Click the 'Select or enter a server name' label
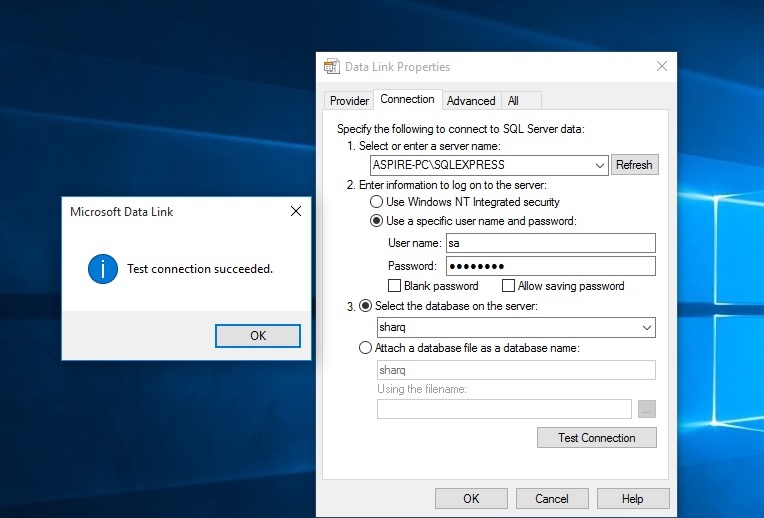Screen dimensions: 764x518 coord(429,146)
